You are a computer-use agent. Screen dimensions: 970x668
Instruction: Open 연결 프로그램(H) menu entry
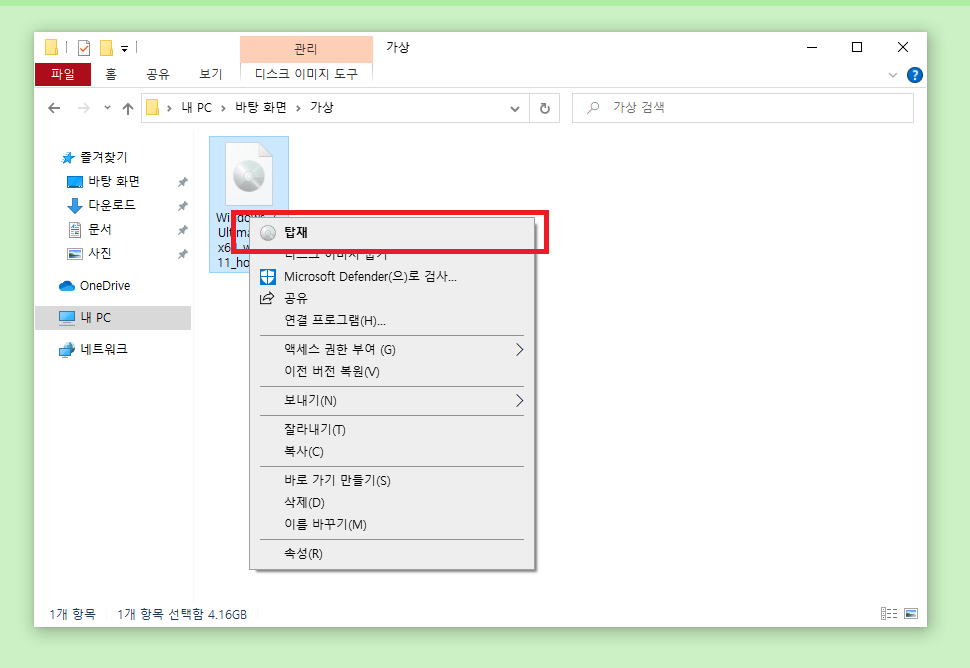click(392, 320)
